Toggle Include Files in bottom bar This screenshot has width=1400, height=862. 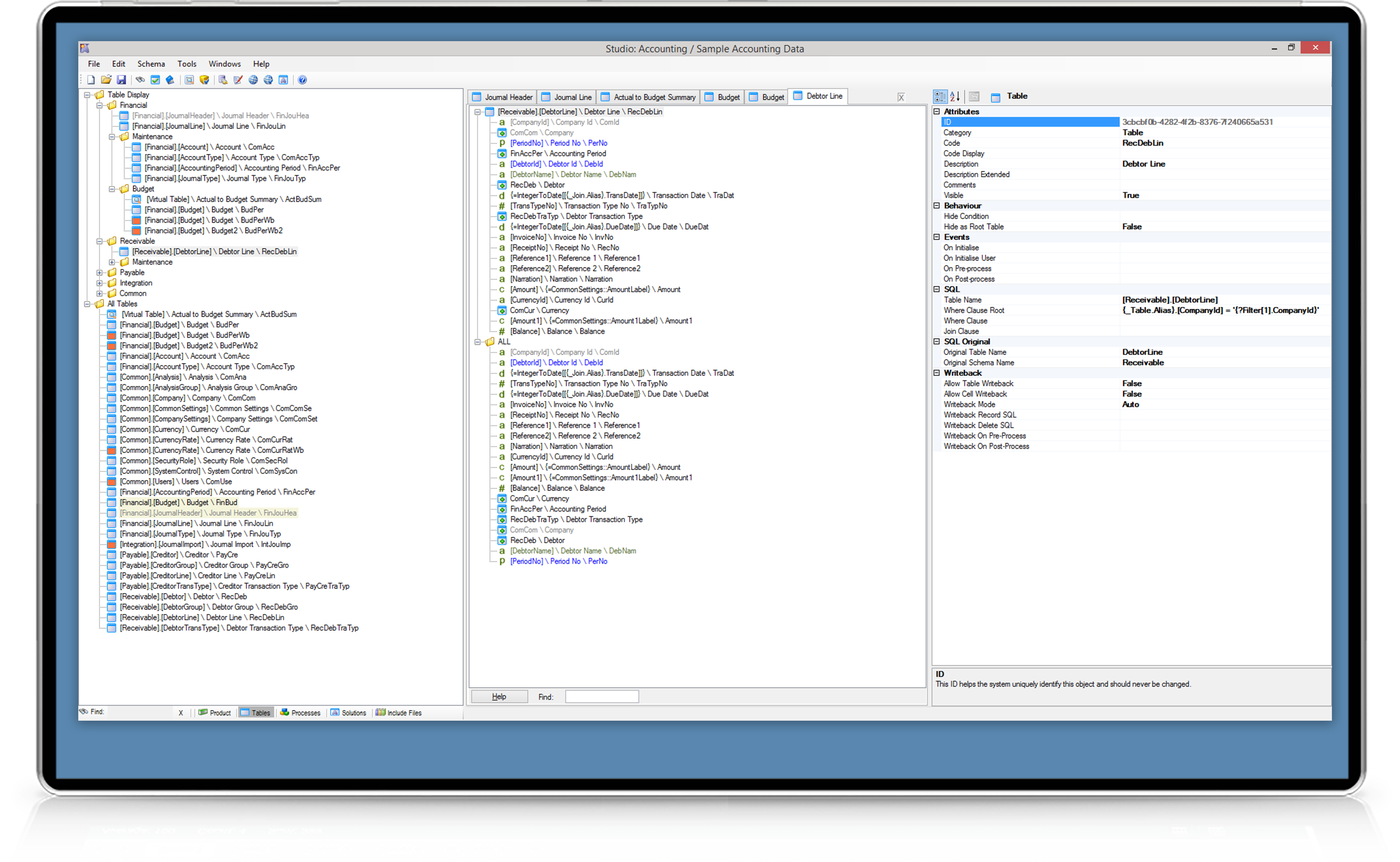pos(398,713)
